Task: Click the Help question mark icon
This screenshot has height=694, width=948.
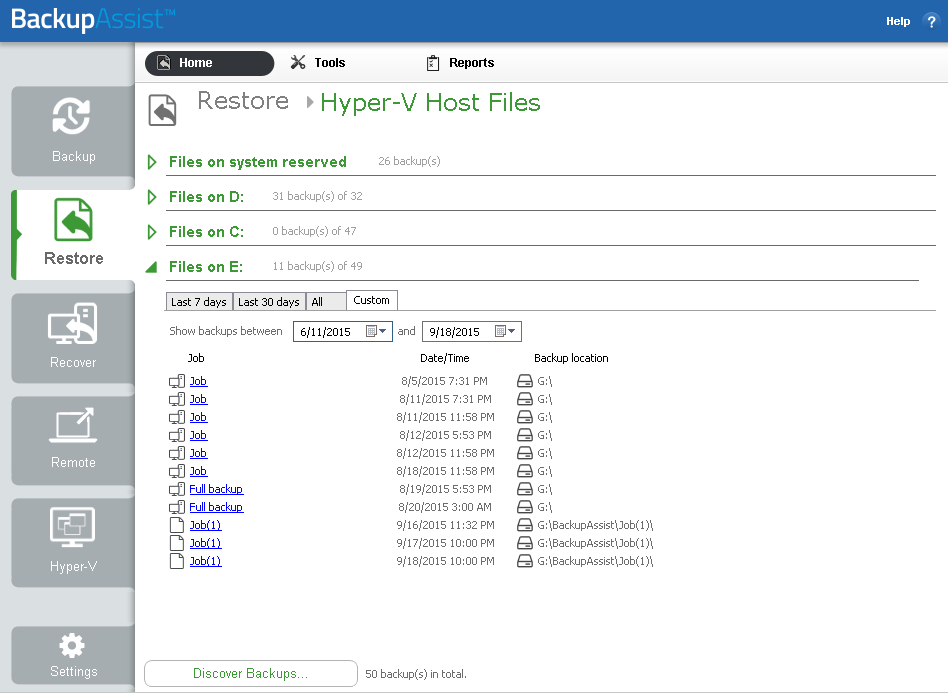Action: coord(931,21)
